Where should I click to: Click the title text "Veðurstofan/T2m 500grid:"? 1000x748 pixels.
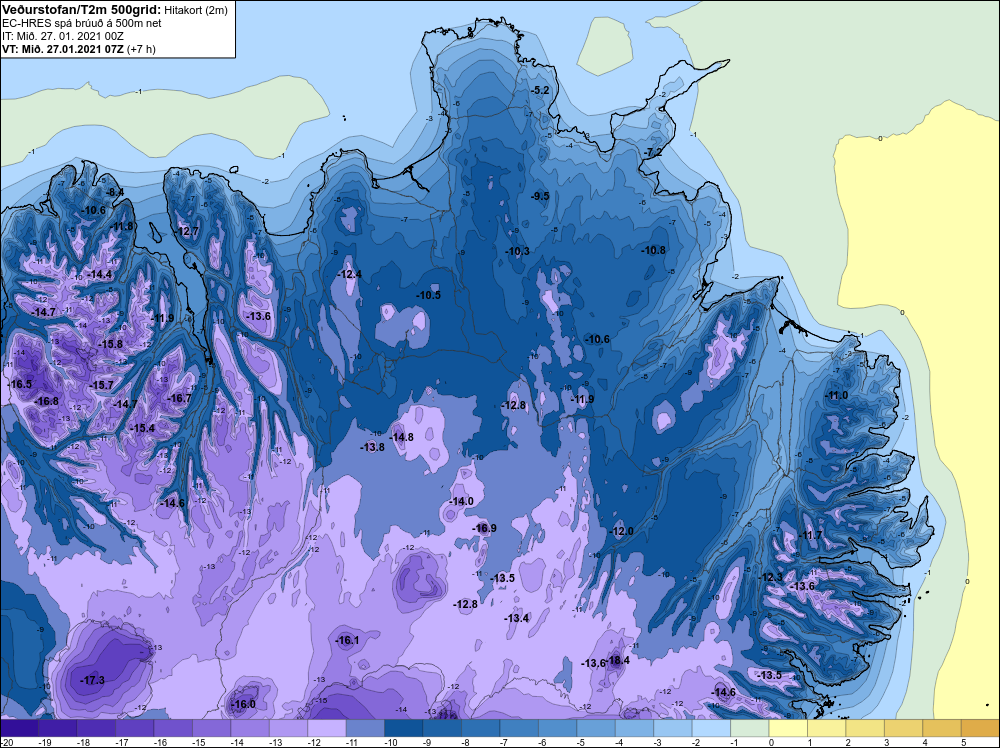click(x=82, y=10)
